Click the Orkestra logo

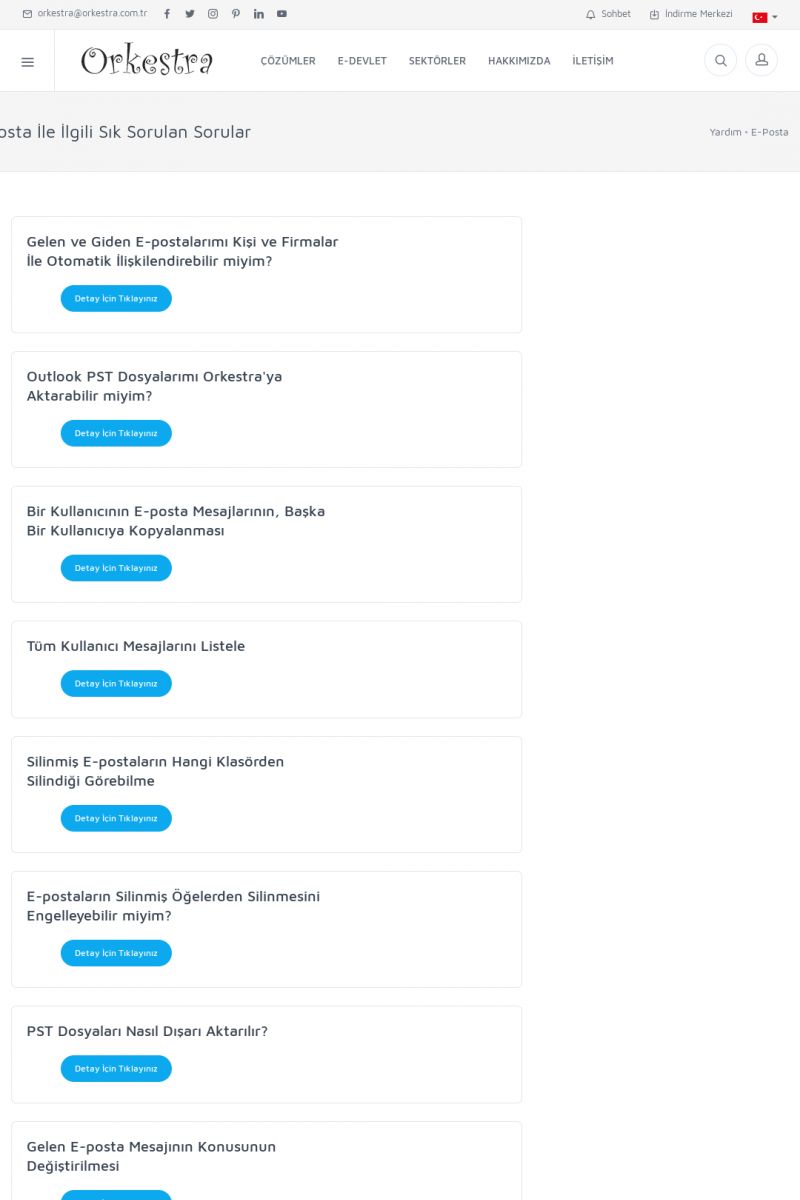click(x=147, y=61)
